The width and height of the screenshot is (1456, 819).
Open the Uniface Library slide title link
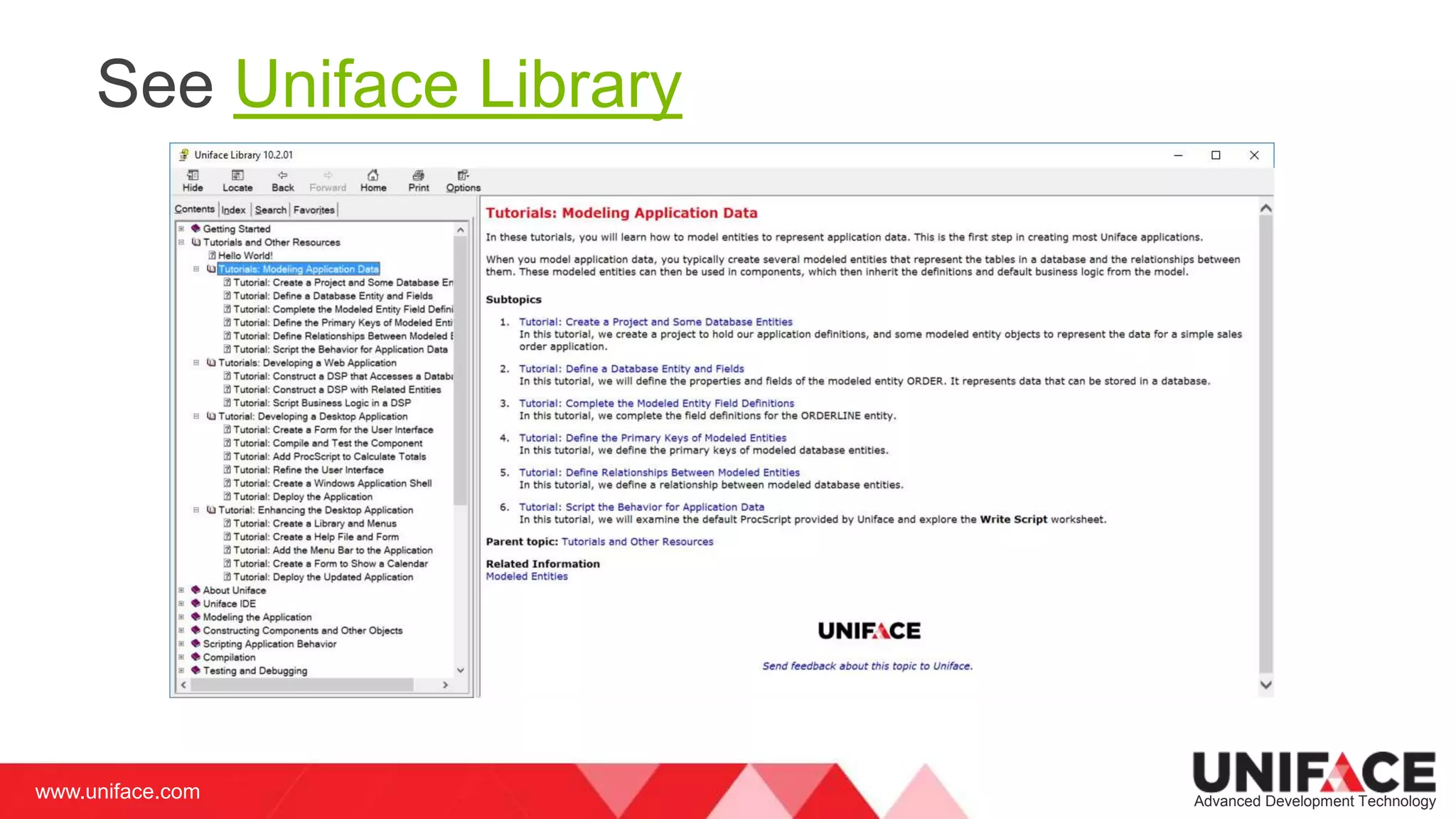pos(458,85)
